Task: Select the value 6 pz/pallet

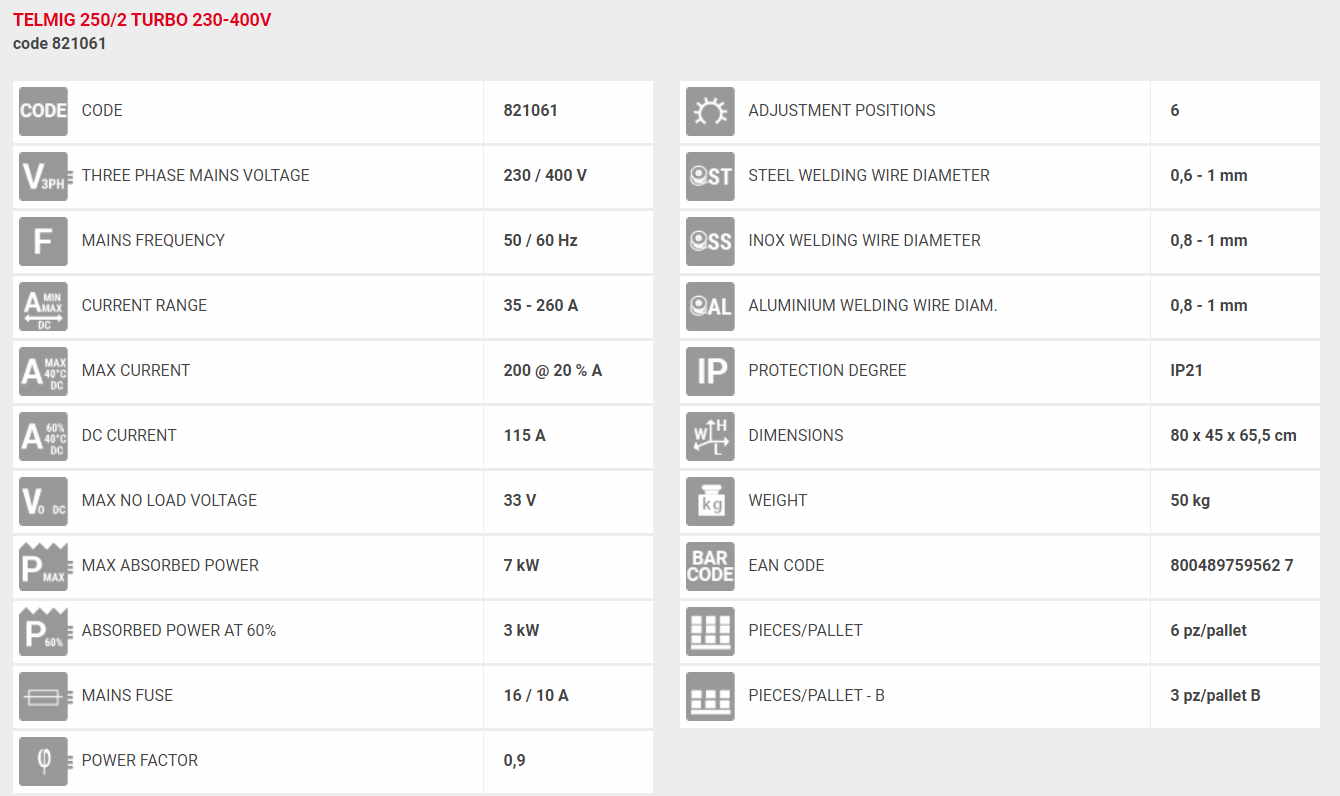Action: [x=1209, y=630]
